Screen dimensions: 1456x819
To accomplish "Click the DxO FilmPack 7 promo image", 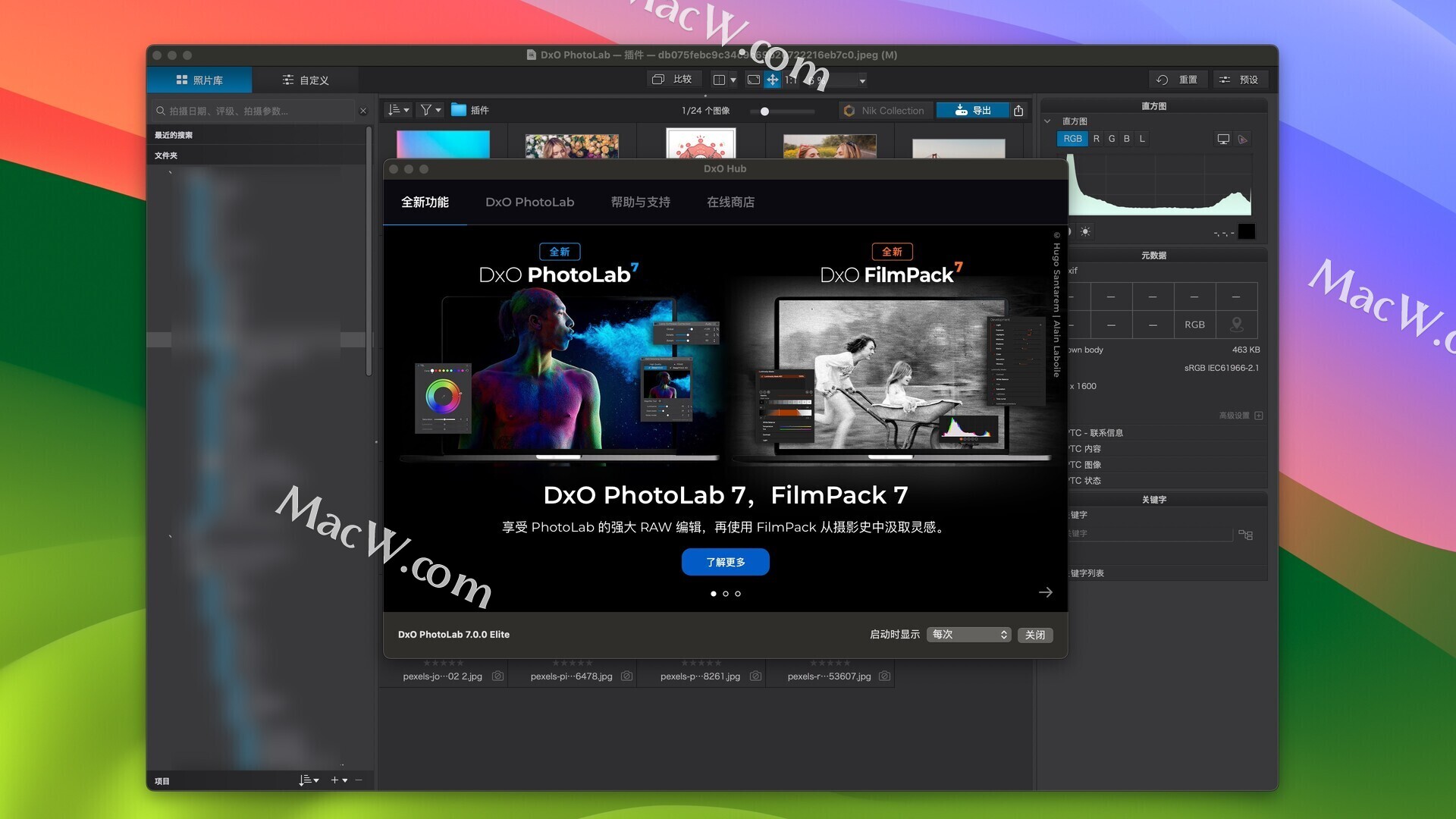I will click(x=891, y=379).
